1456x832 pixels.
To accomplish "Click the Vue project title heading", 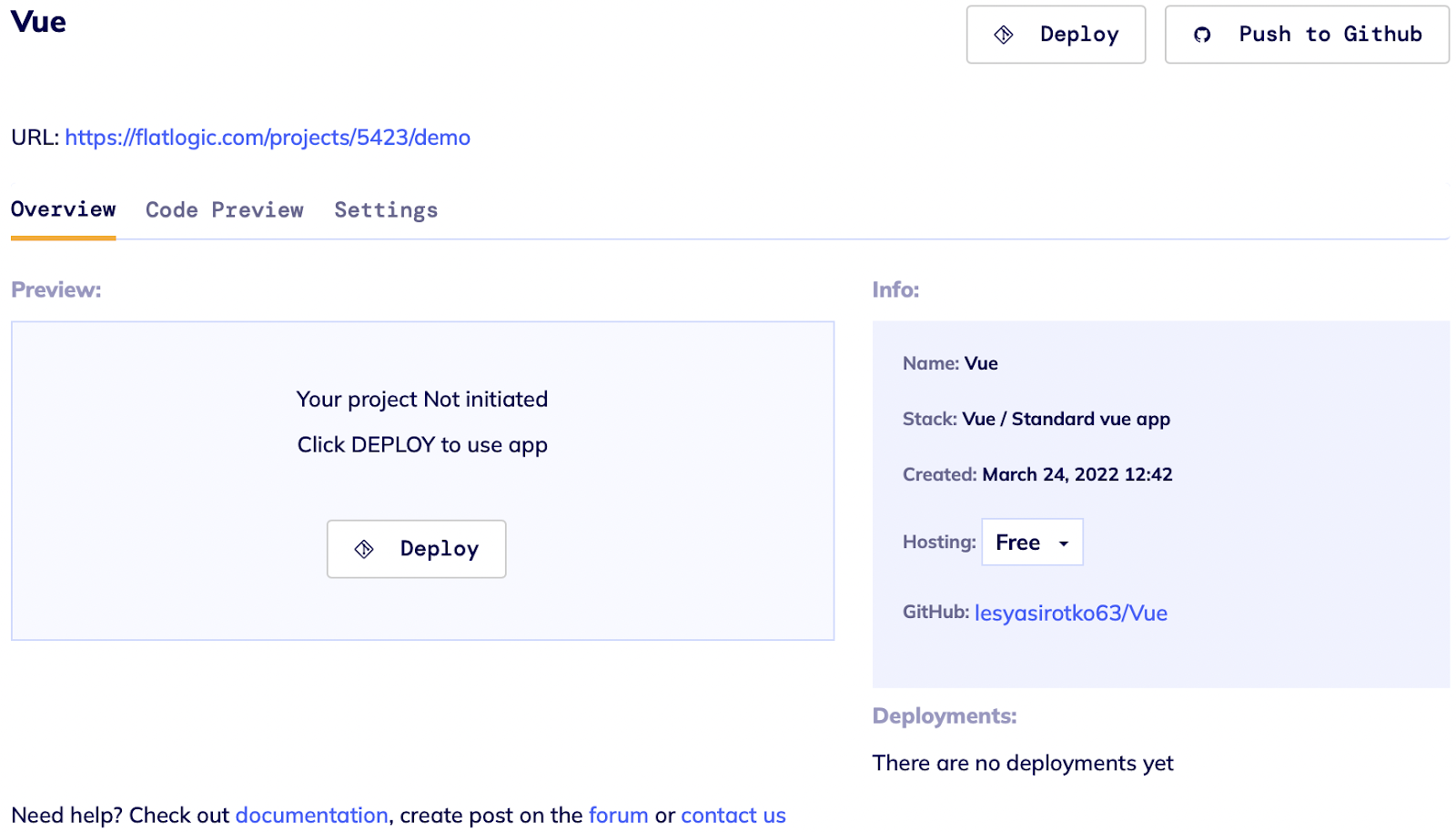I will 38,22.
